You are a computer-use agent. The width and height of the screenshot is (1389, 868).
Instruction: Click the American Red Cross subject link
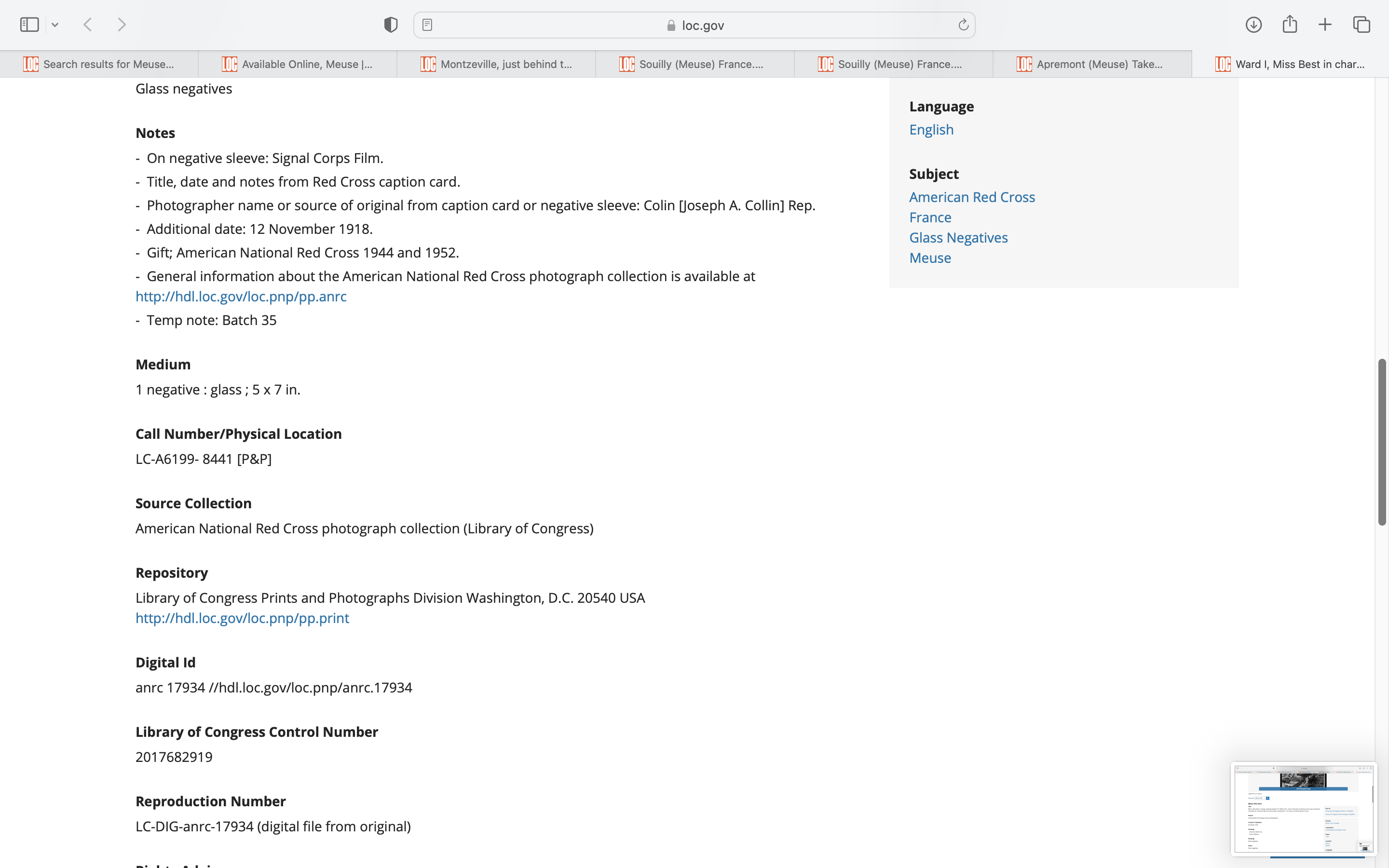coord(972,197)
